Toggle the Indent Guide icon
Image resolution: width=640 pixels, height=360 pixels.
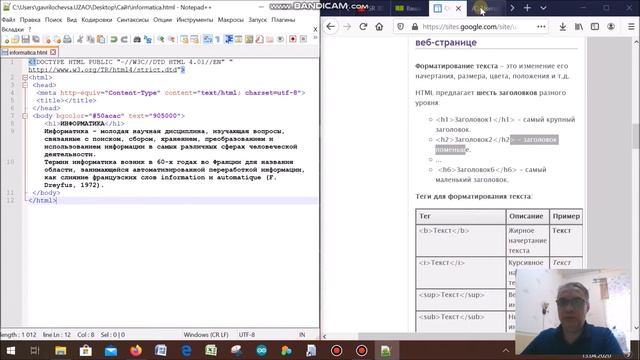tap(229, 39)
